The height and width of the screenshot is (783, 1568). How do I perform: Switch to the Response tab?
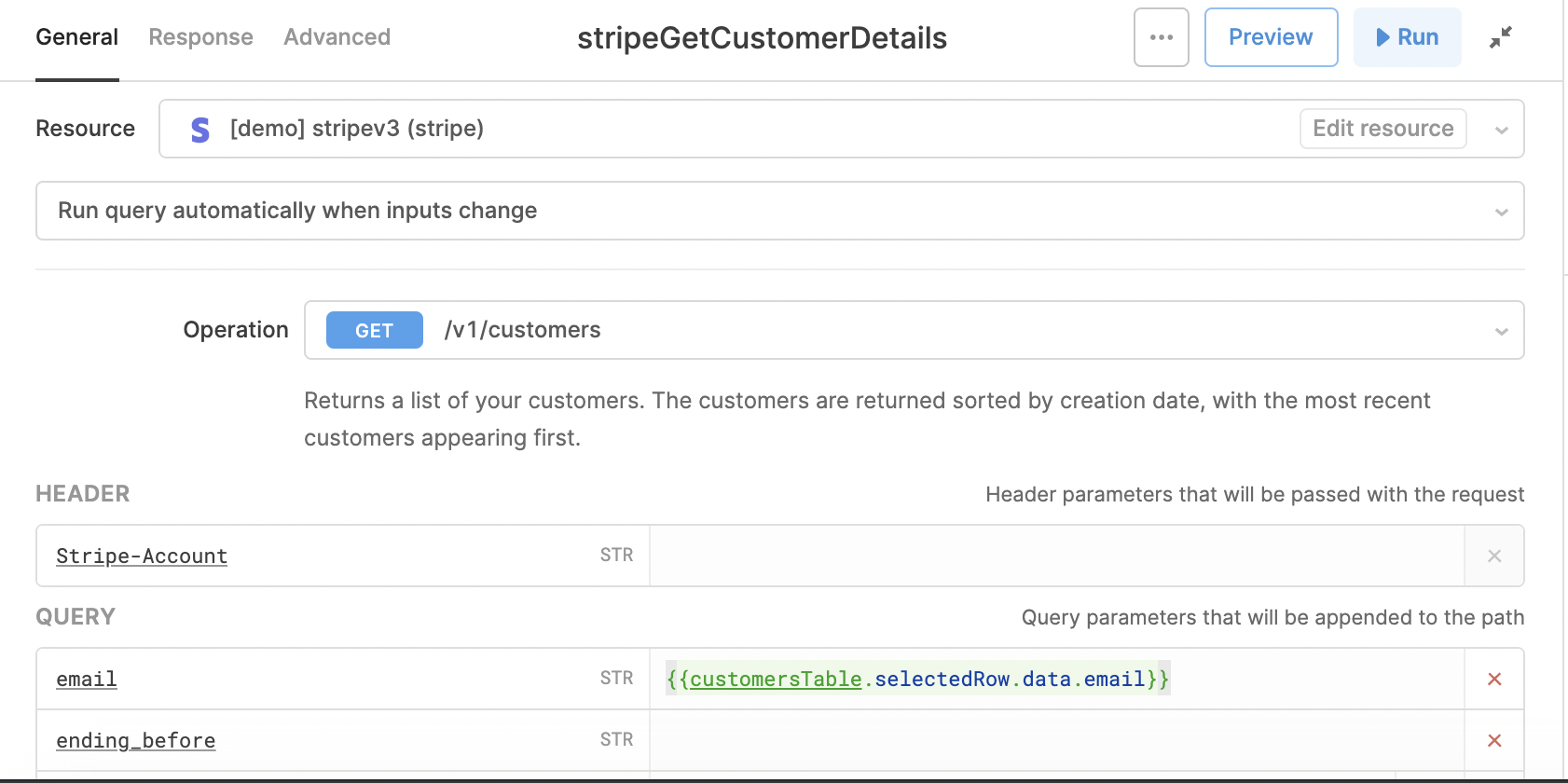(200, 37)
